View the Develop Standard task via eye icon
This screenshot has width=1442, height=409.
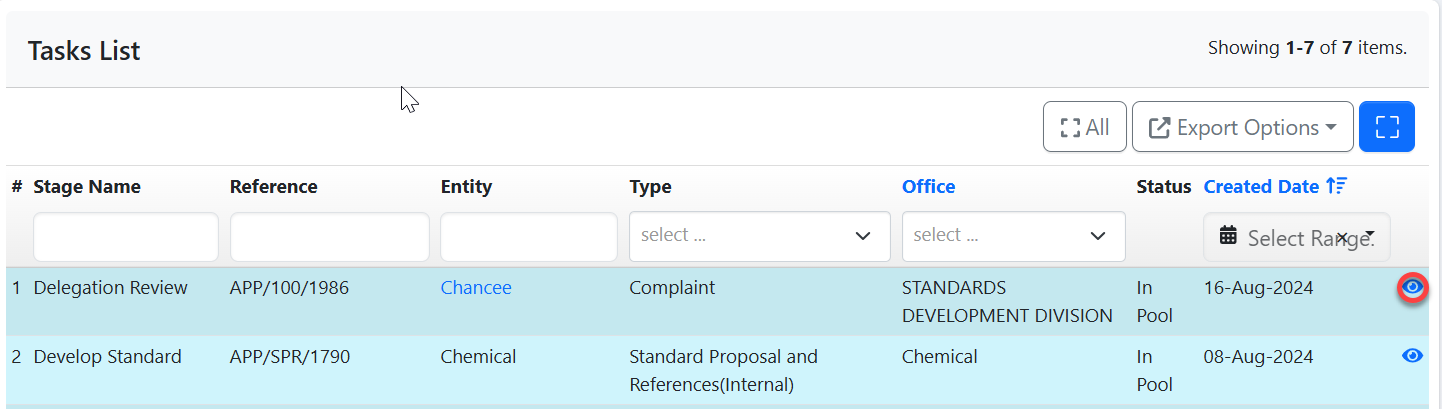point(1412,355)
